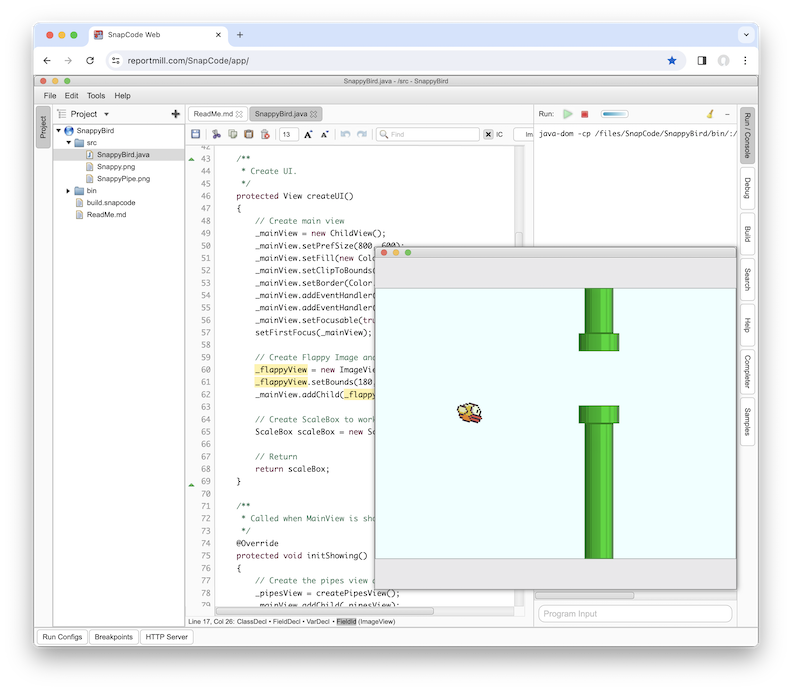Screen dimensions: 792x691
Task: Open the tab search dropdown arrow
Action: 746,35
